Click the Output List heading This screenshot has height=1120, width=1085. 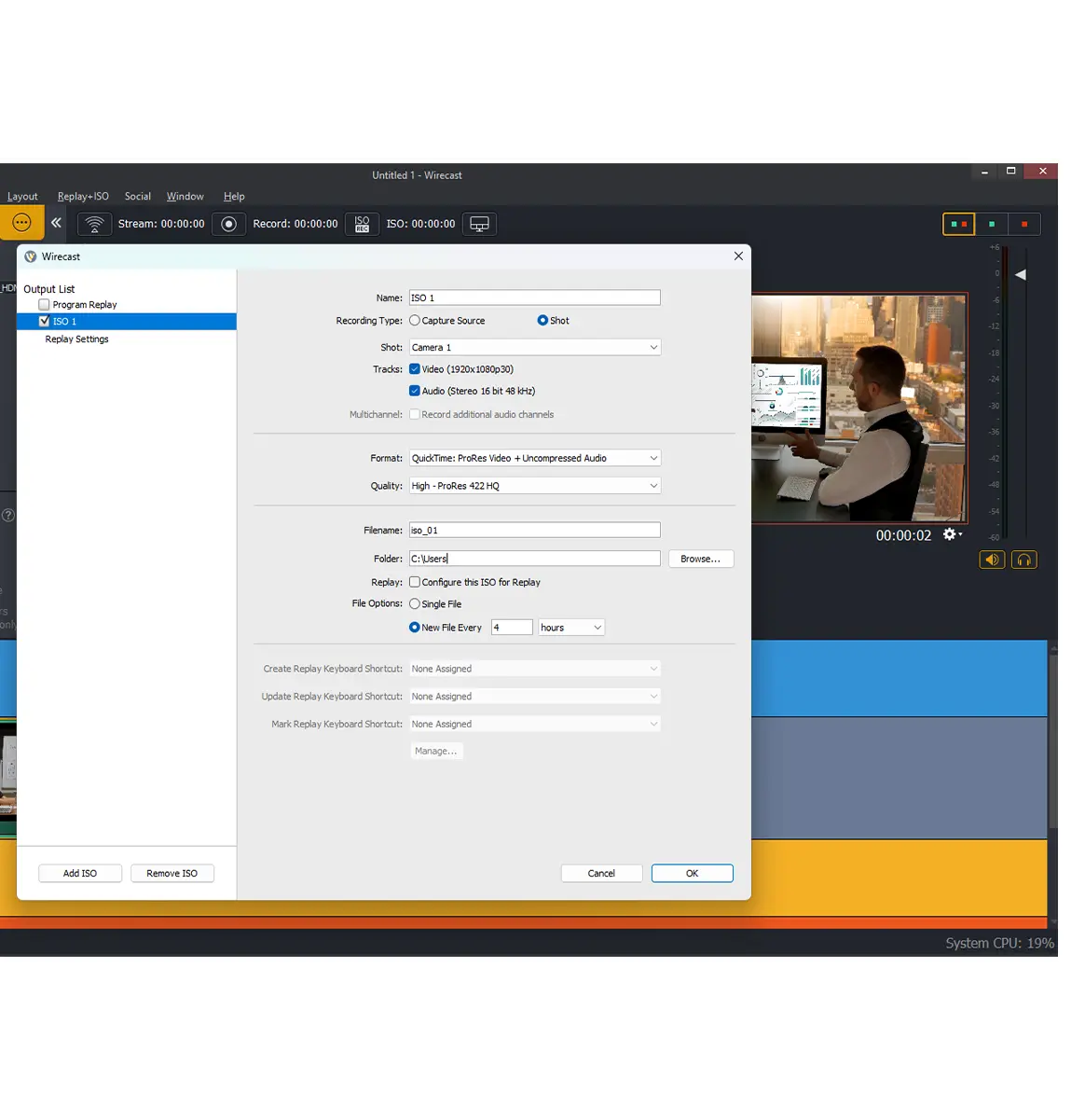(x=49, y=289)
